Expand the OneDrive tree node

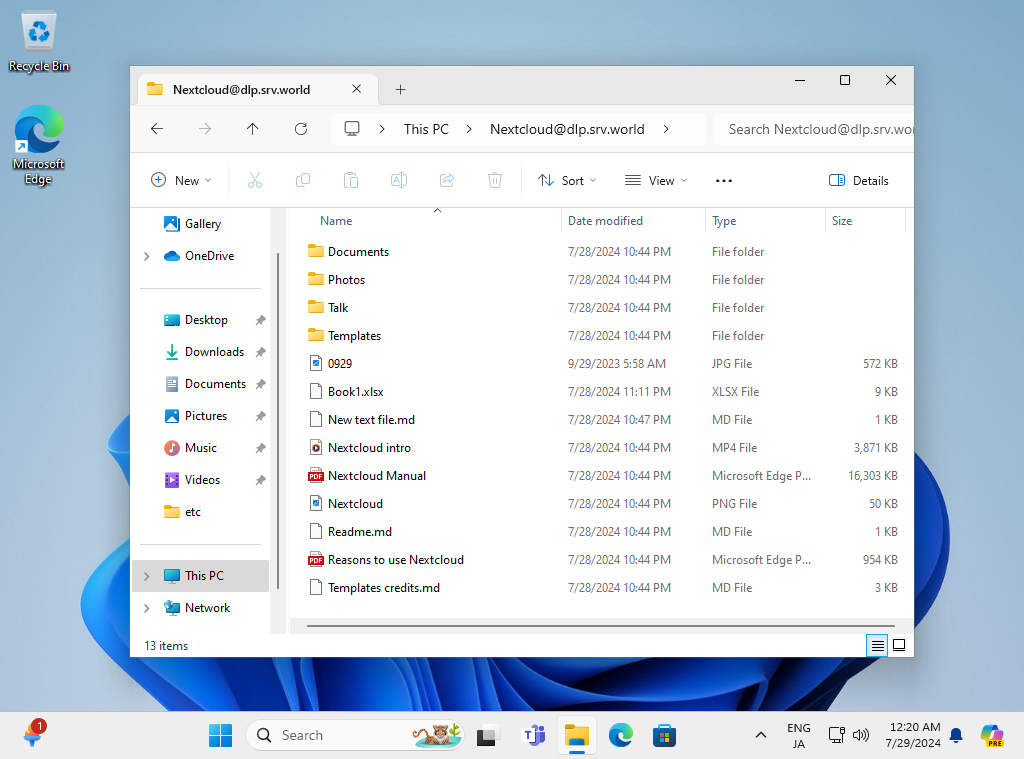(x=147, y=256)
